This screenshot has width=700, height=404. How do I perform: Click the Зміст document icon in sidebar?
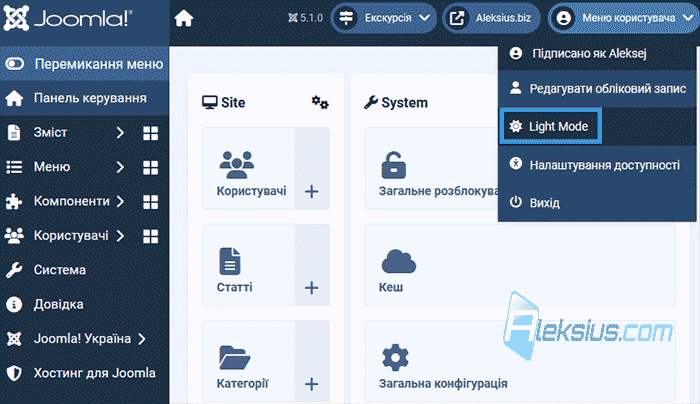[x=14, y=133]
